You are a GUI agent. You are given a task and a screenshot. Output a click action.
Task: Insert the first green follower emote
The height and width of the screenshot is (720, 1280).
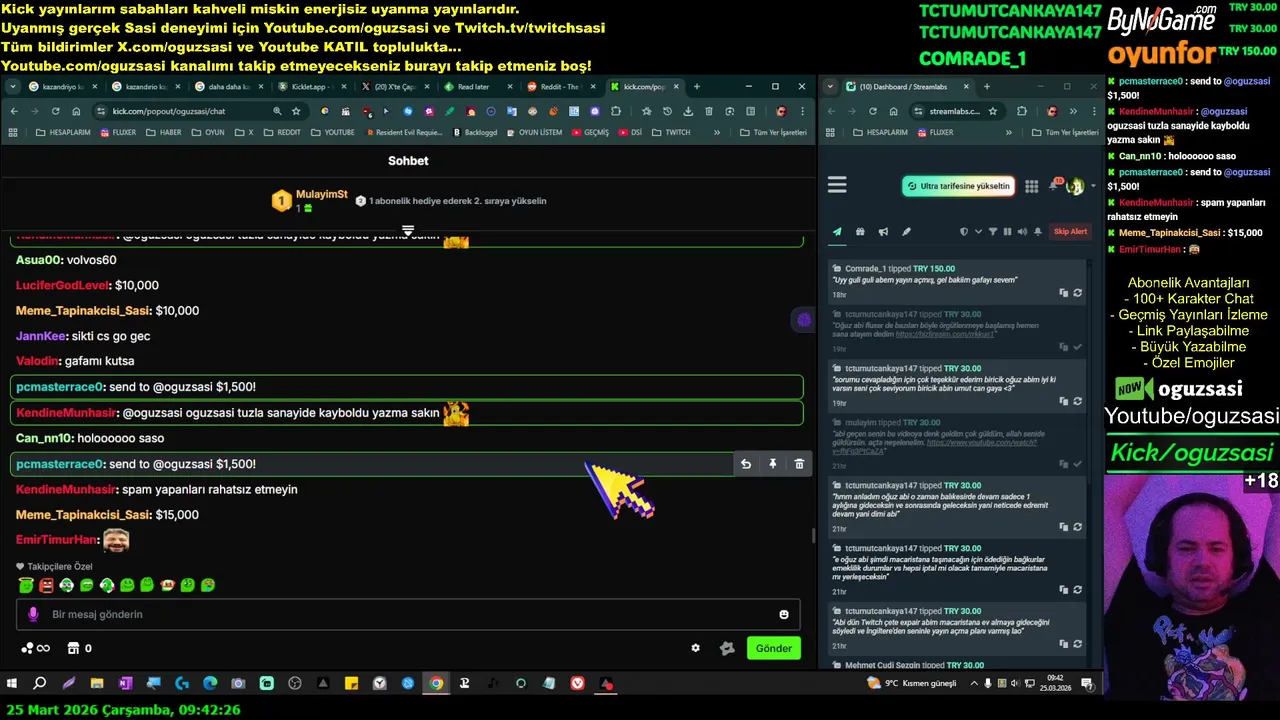[26, 585]
